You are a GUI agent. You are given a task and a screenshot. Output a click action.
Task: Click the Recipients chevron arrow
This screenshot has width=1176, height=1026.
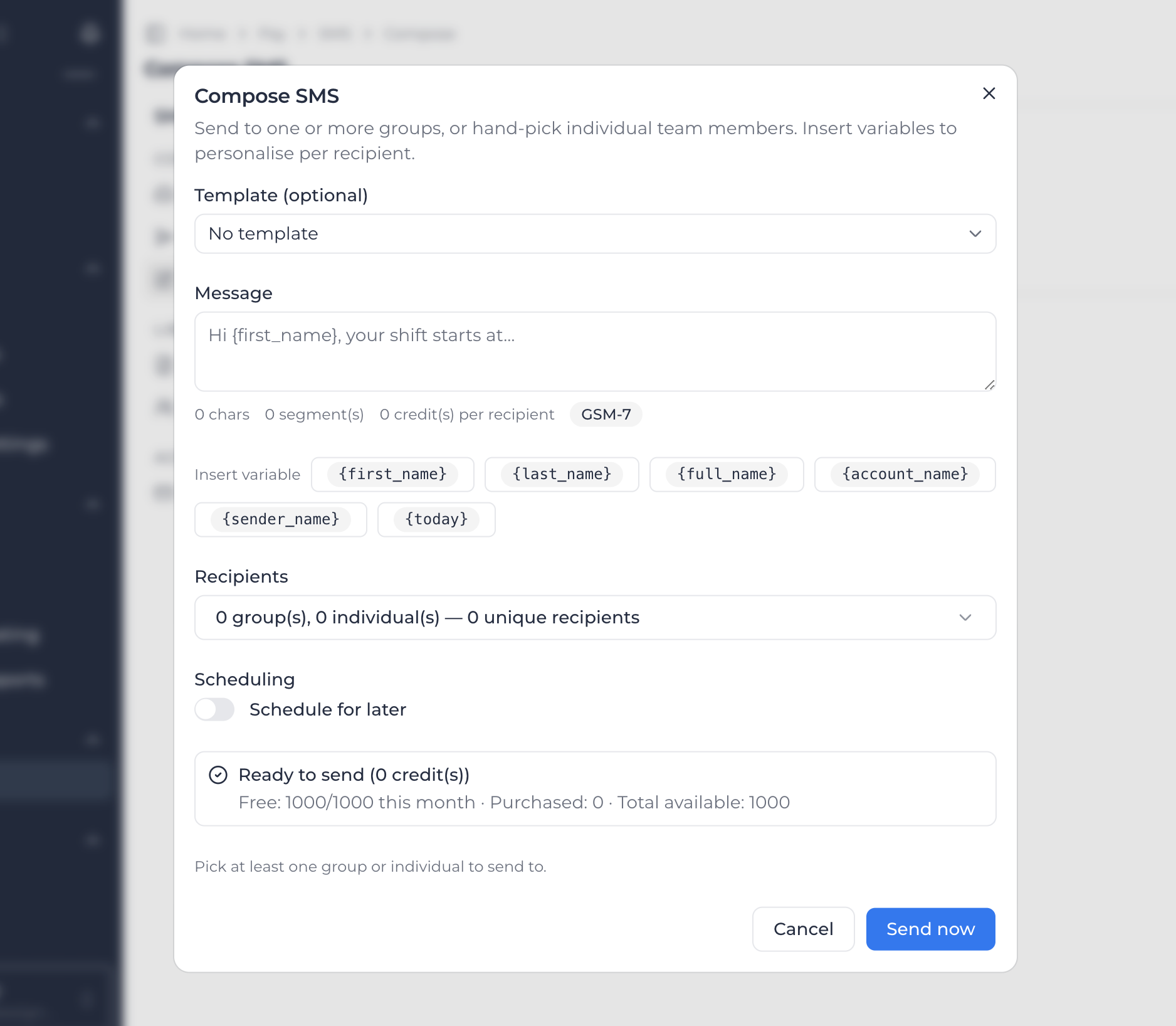coord(965,618)
